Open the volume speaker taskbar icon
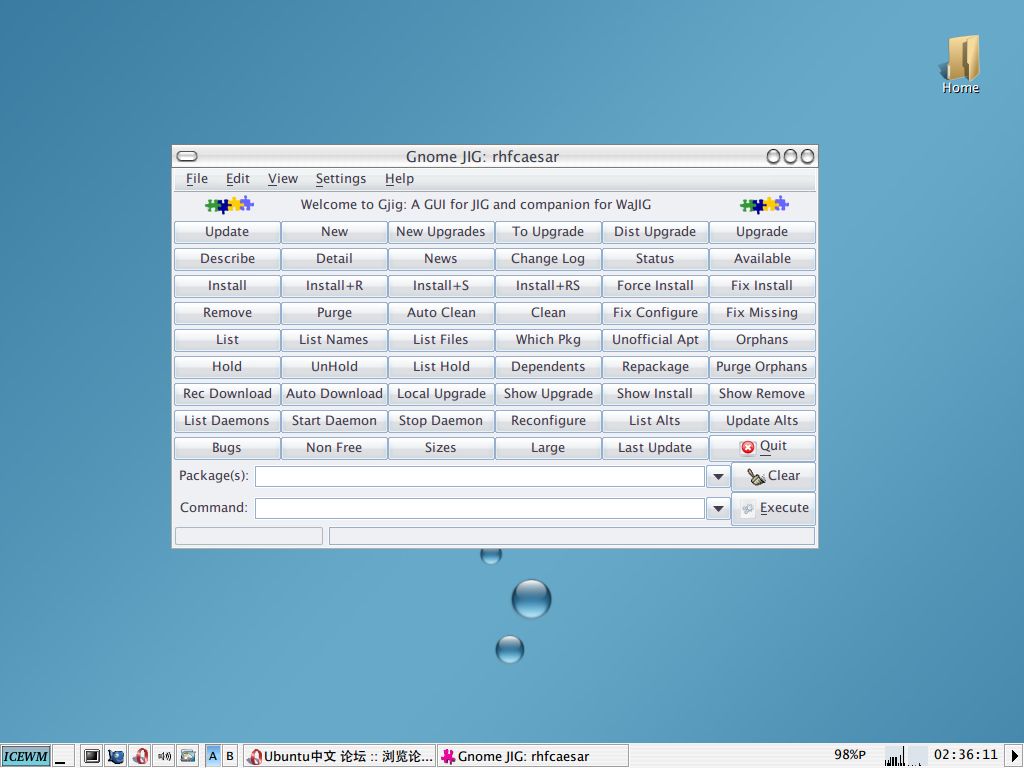 164,756
